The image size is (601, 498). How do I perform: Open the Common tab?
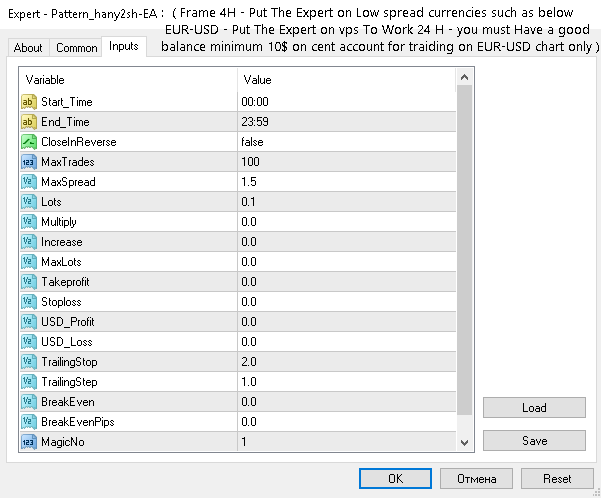tap(77, 48)
